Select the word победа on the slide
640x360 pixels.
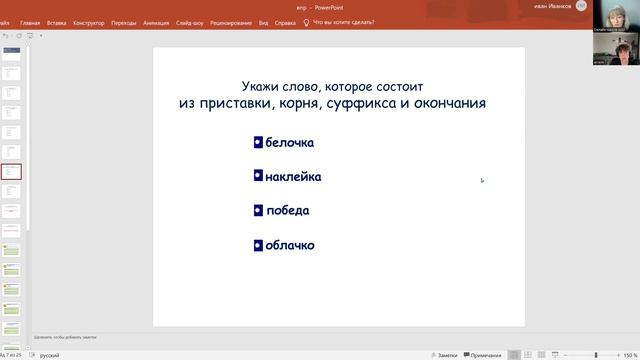[x=288, y=211]
